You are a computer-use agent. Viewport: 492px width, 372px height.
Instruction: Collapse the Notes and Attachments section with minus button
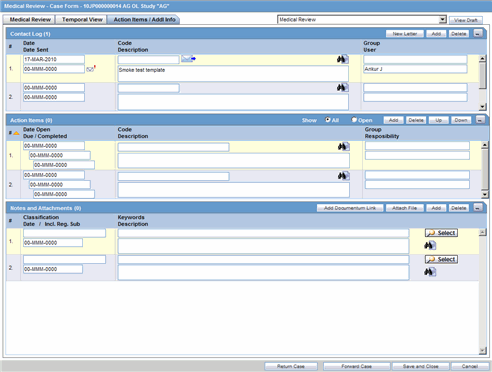click(478, 208)
